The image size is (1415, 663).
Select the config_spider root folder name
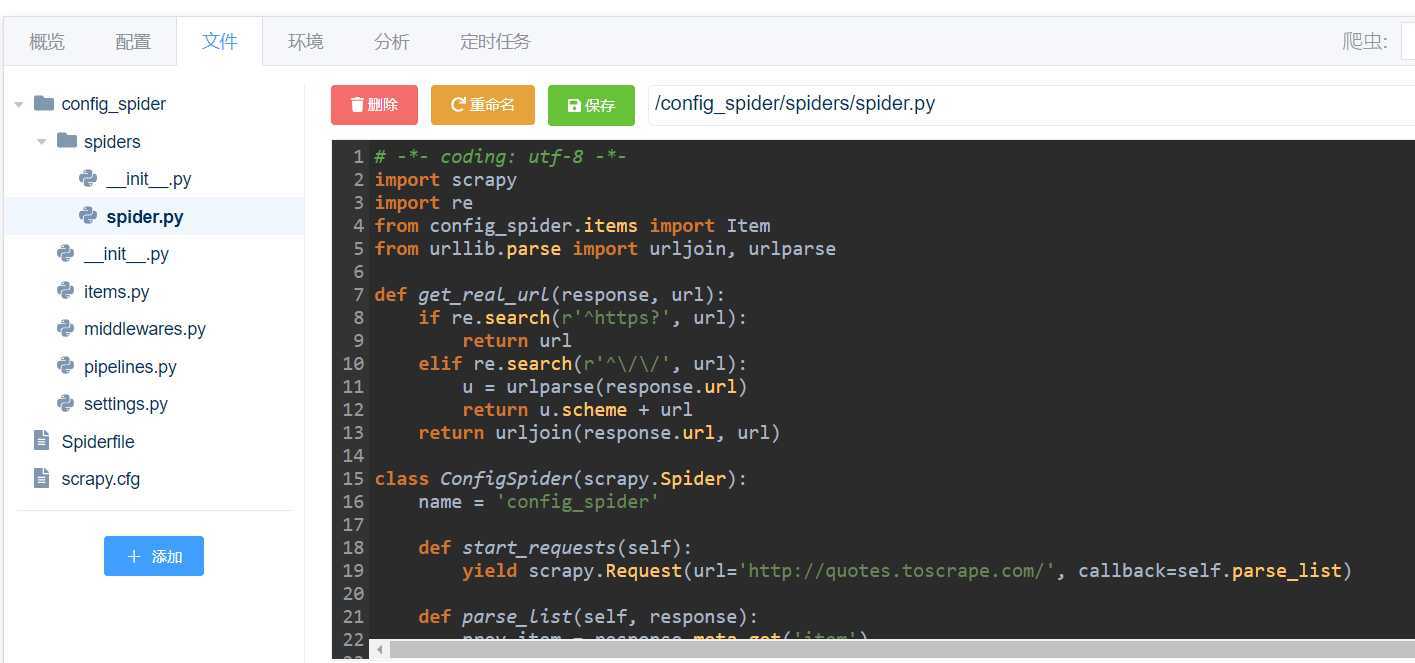pyautogui.click(x=114, y=104)
